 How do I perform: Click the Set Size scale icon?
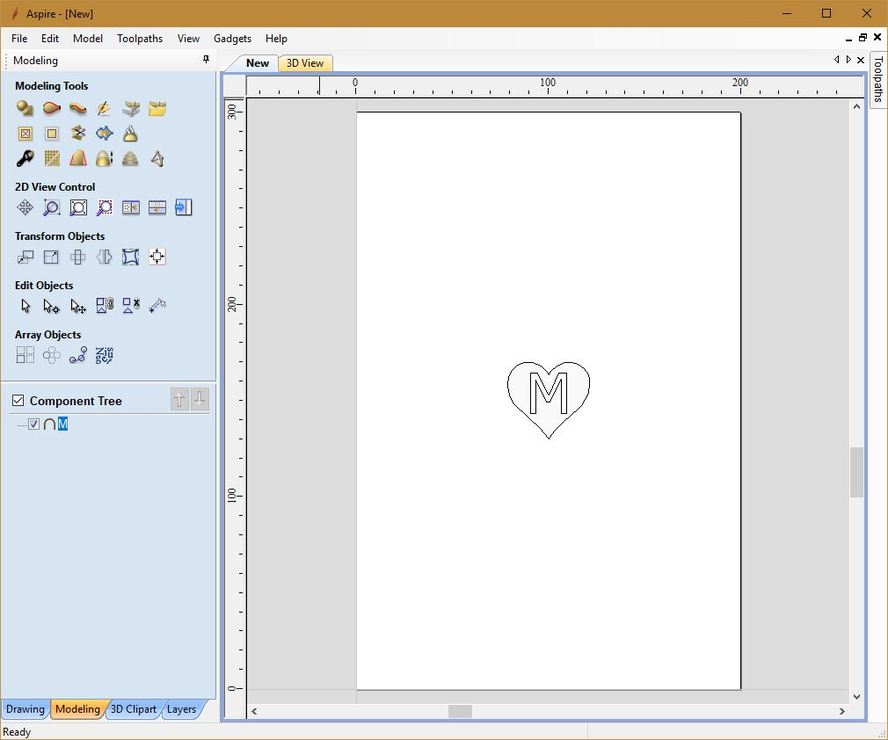(52, 257)
